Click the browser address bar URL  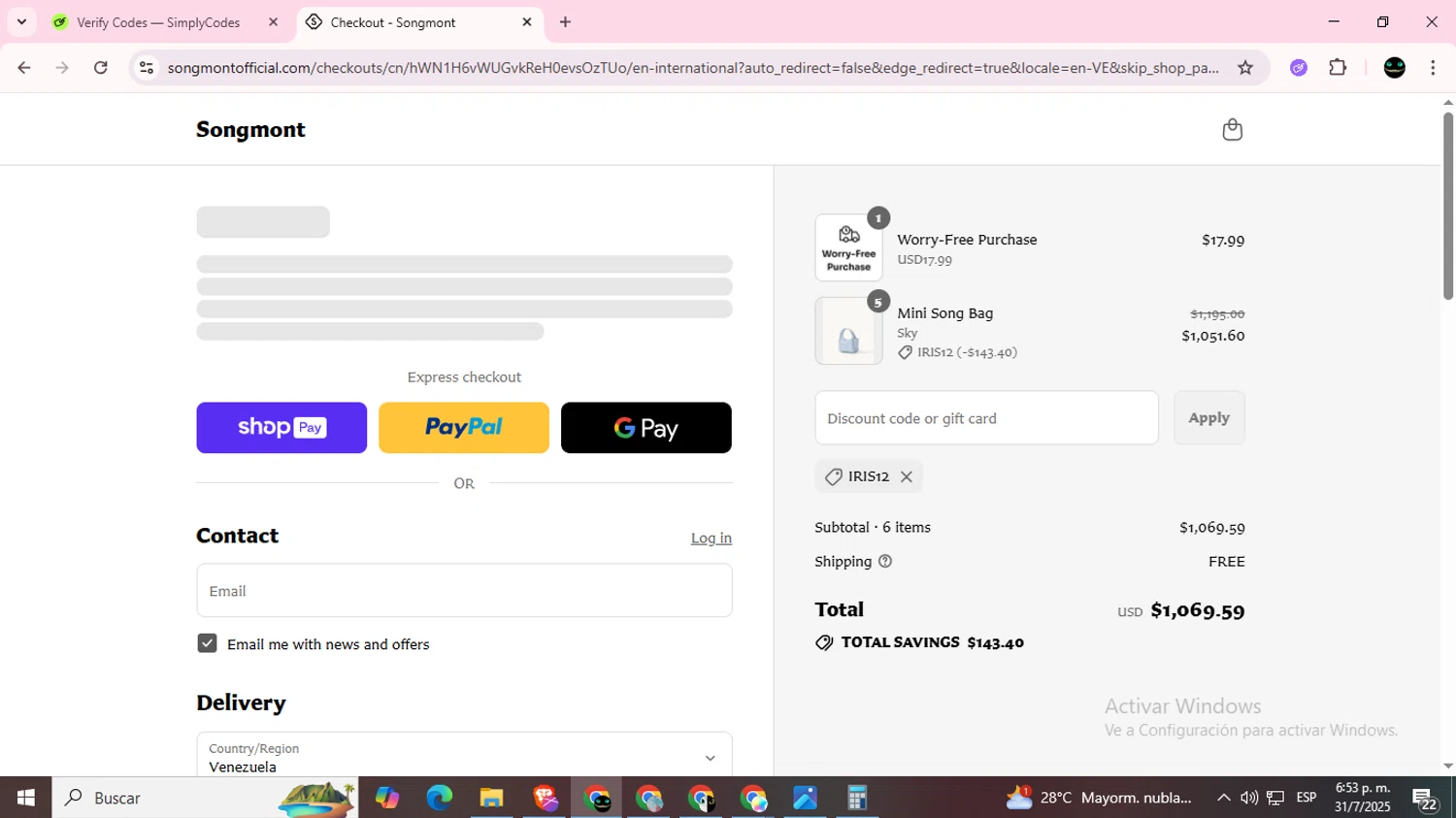(x=693, y=67)
